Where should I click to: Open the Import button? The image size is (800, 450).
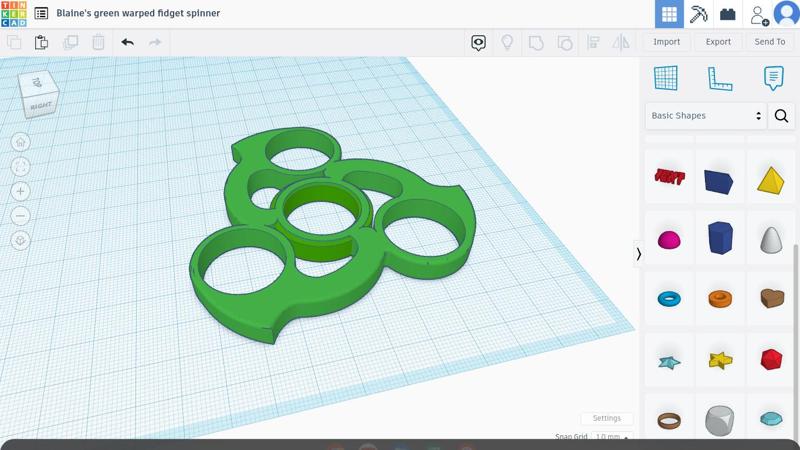(x=666, y=42)
